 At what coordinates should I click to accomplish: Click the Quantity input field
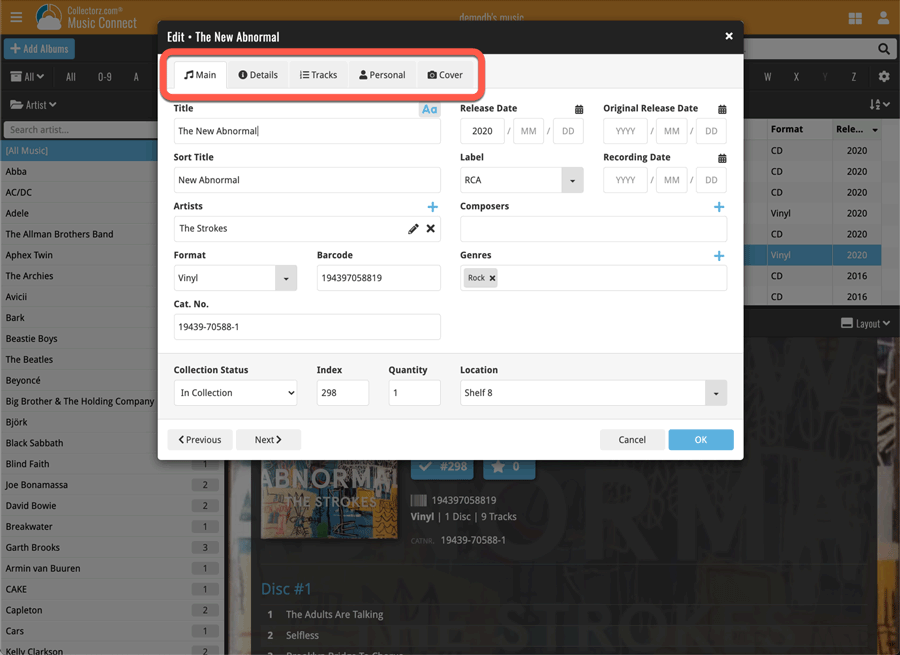(x=414, y=393)
